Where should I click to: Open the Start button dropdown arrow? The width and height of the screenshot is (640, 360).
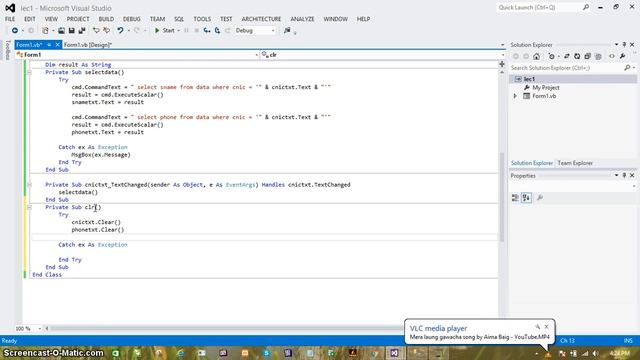178,31
